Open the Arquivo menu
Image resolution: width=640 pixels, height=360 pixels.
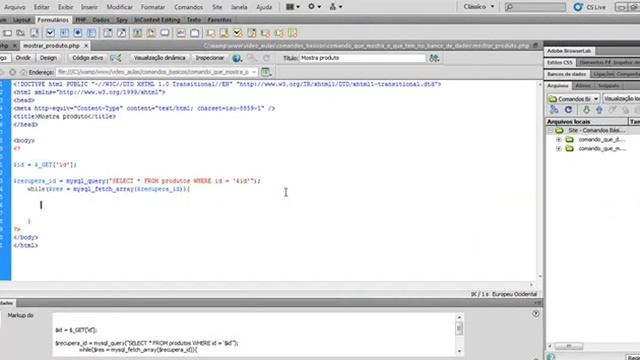[x=15, y=7]
